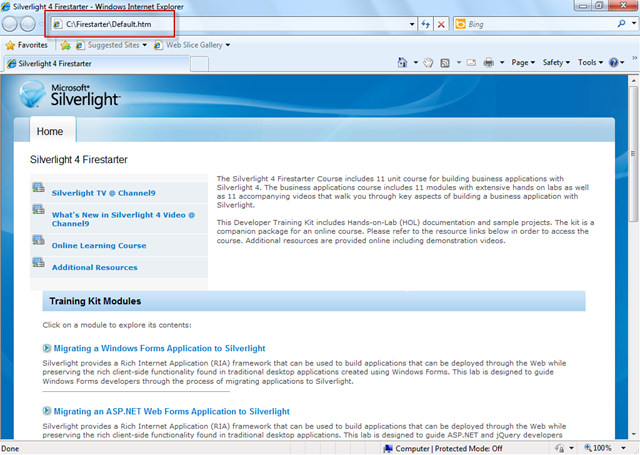Viewport: 640px width, 455px height.
Task: Click the red Stop loading icon
Action: click(x=441, y=24)
